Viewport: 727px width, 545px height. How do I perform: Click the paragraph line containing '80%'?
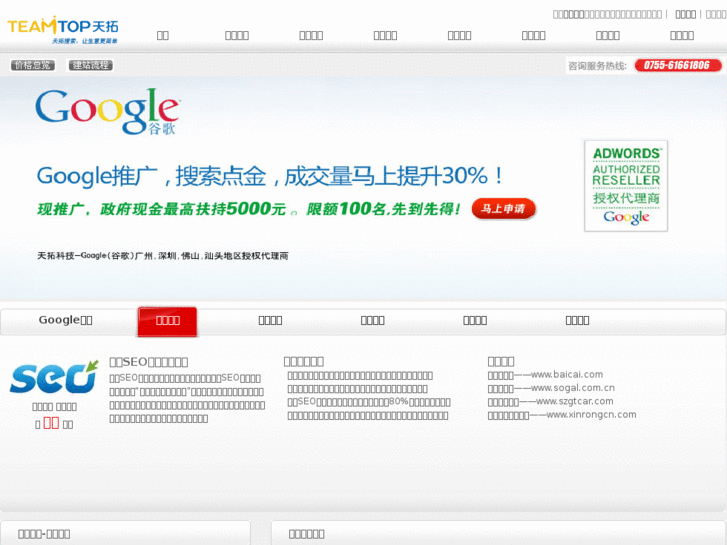click(369, 402)
